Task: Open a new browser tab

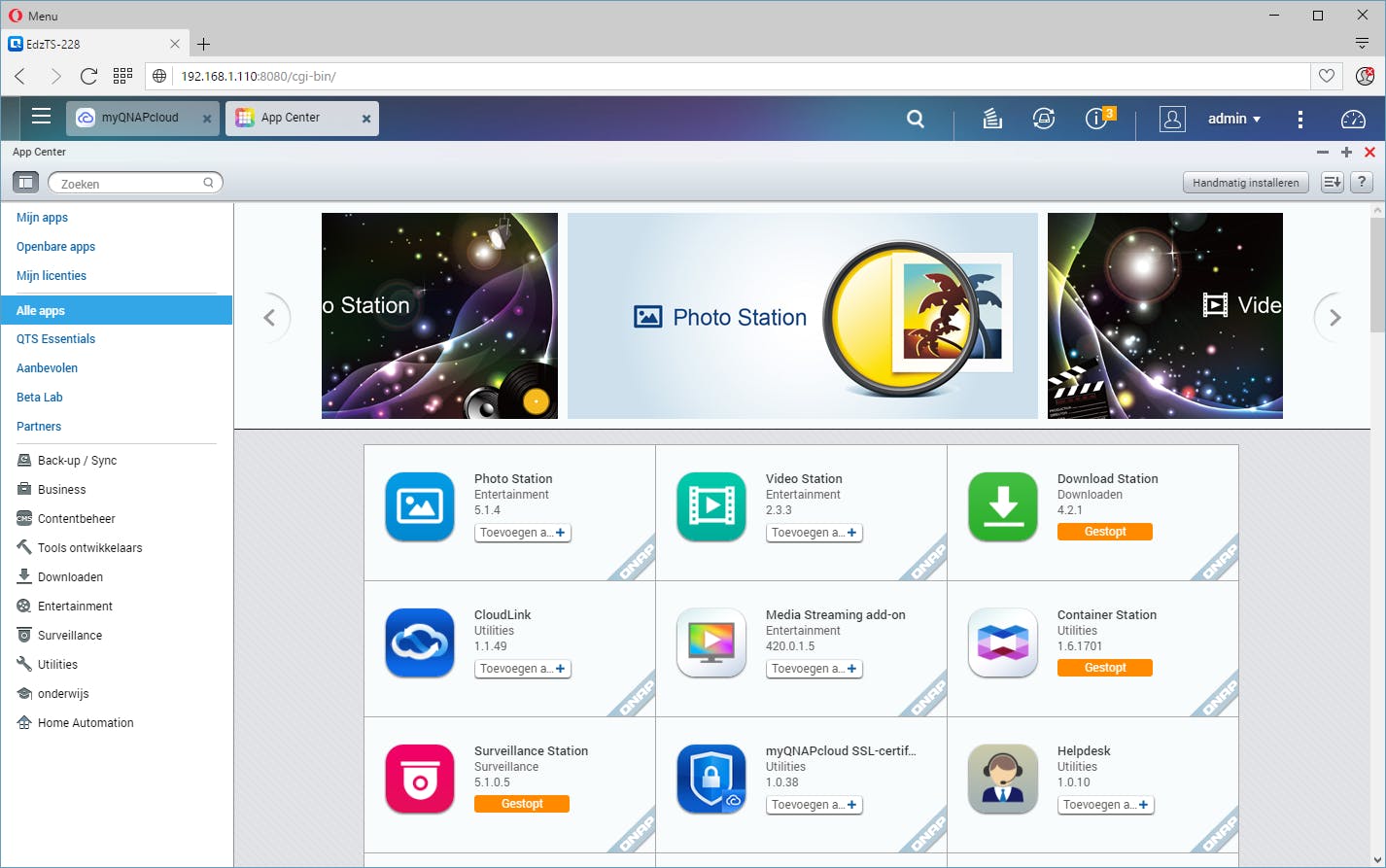Action: [203, 44]
